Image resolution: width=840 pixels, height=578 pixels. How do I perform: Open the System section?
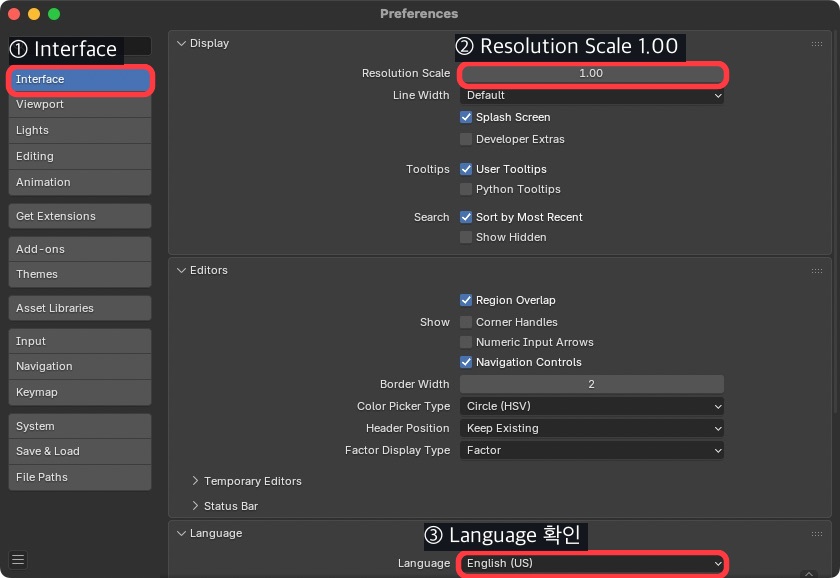click(80, 426)
